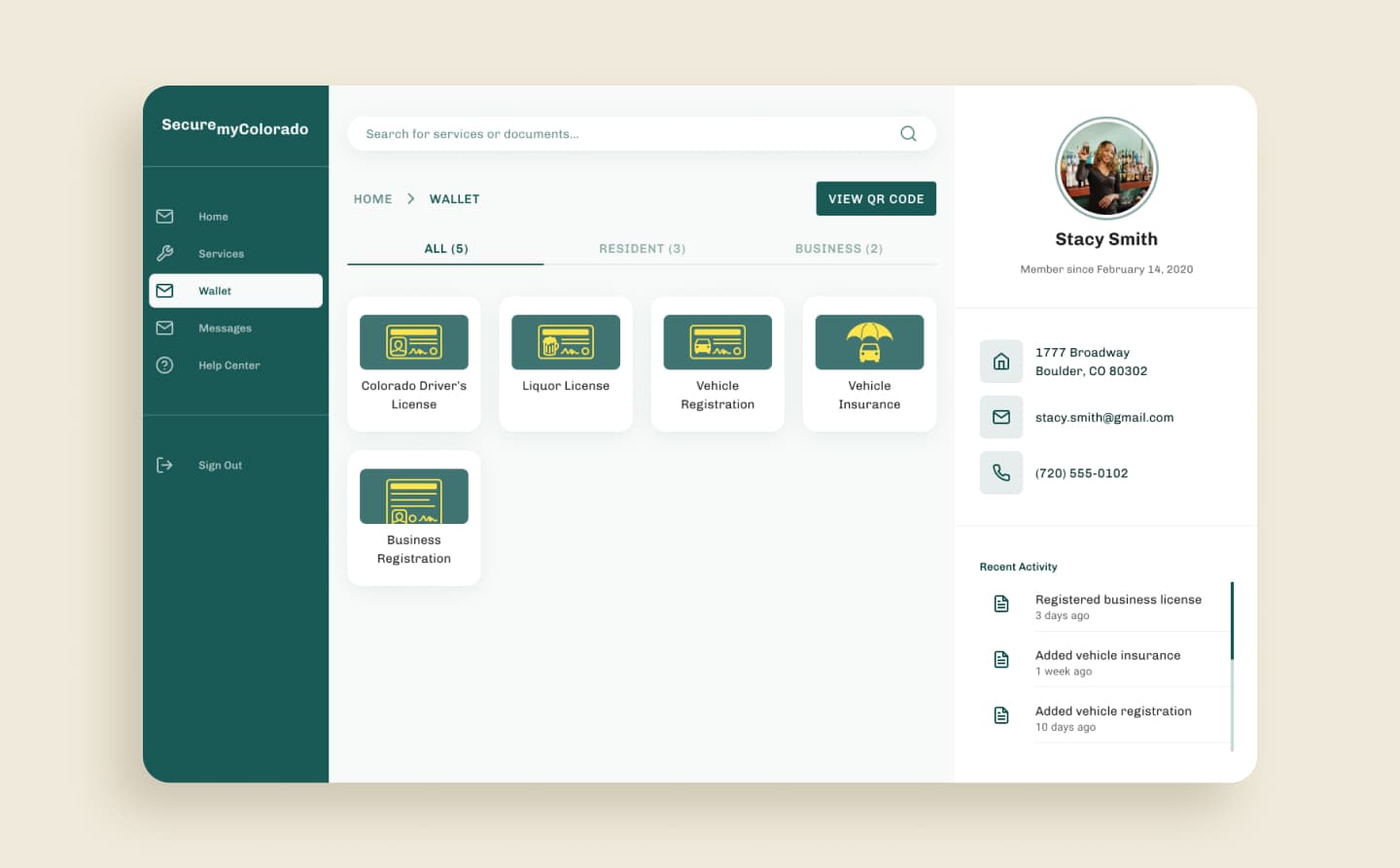Click the Sign Out arrow icon
This screenshot has height=868, width=1400.
pos(164,466)
